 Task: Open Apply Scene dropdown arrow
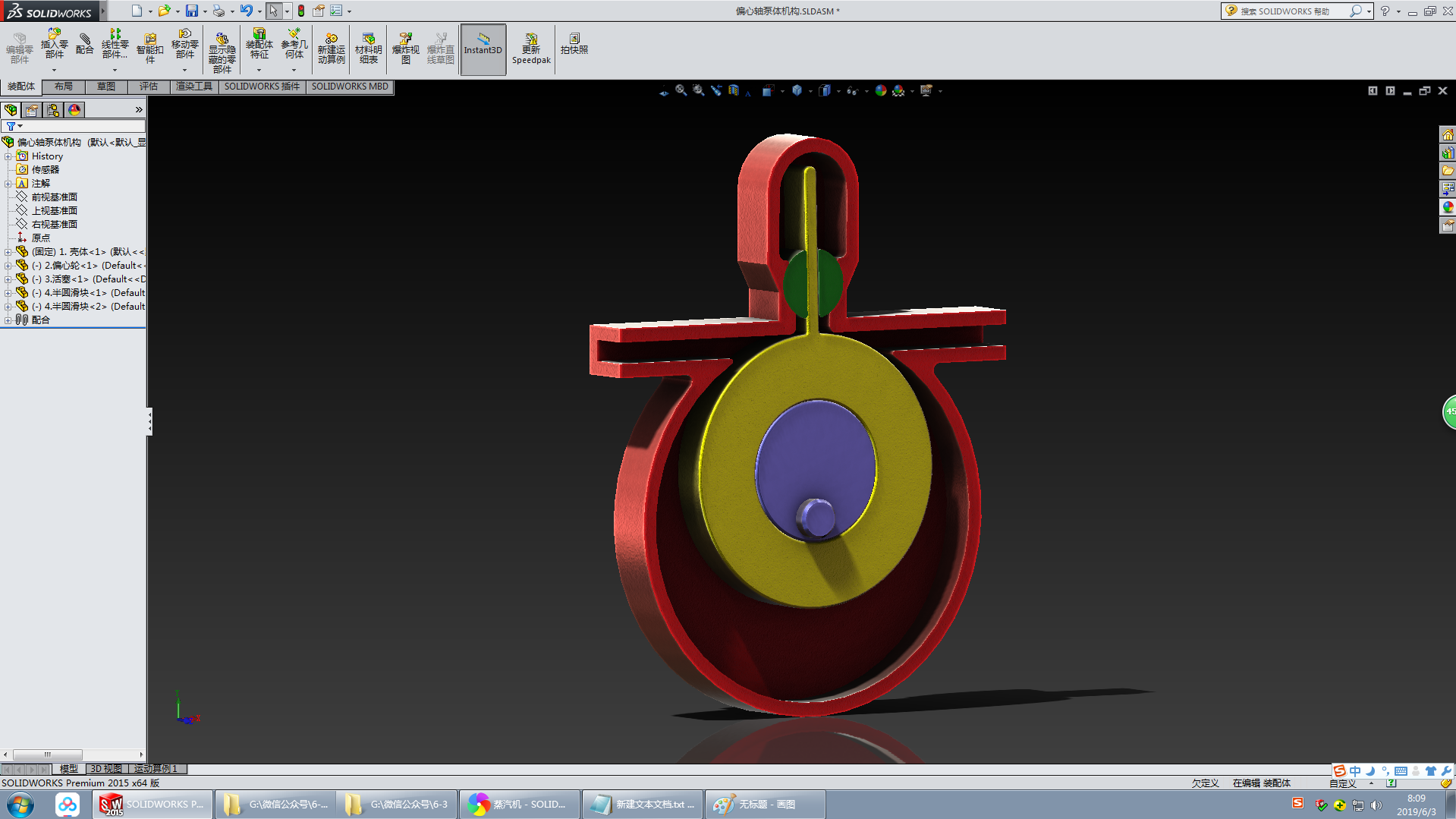click(x=912, y=91)
